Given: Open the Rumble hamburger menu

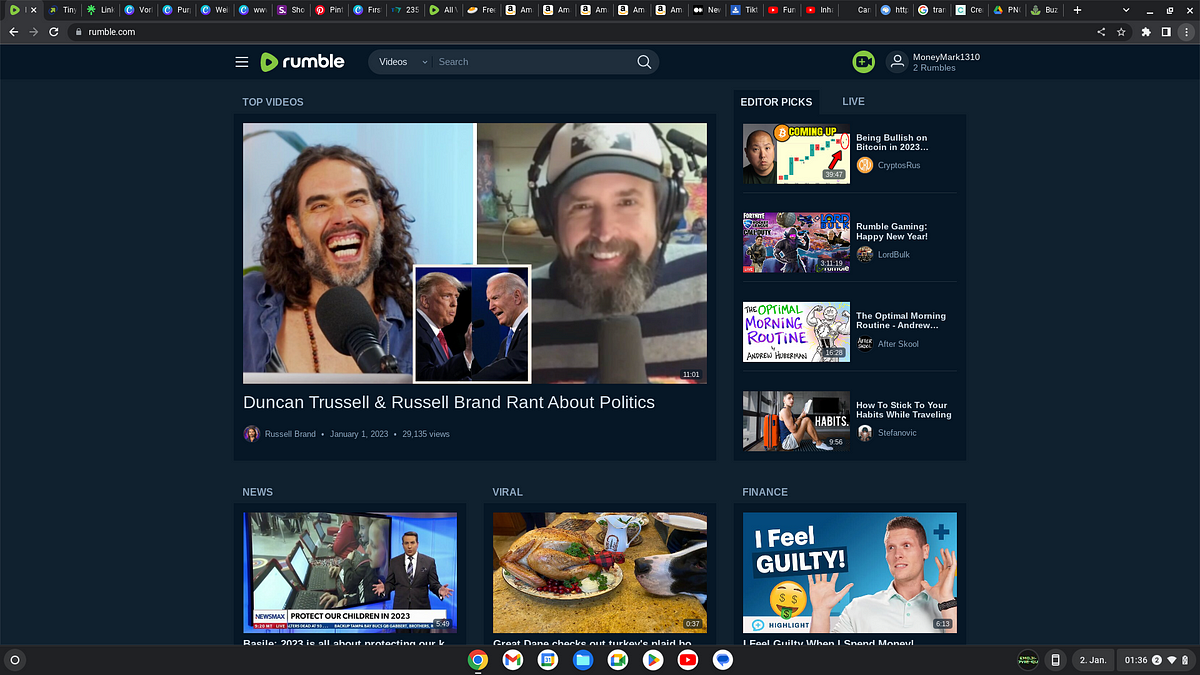Looking at the screenshot, I should tap(242, 62).
